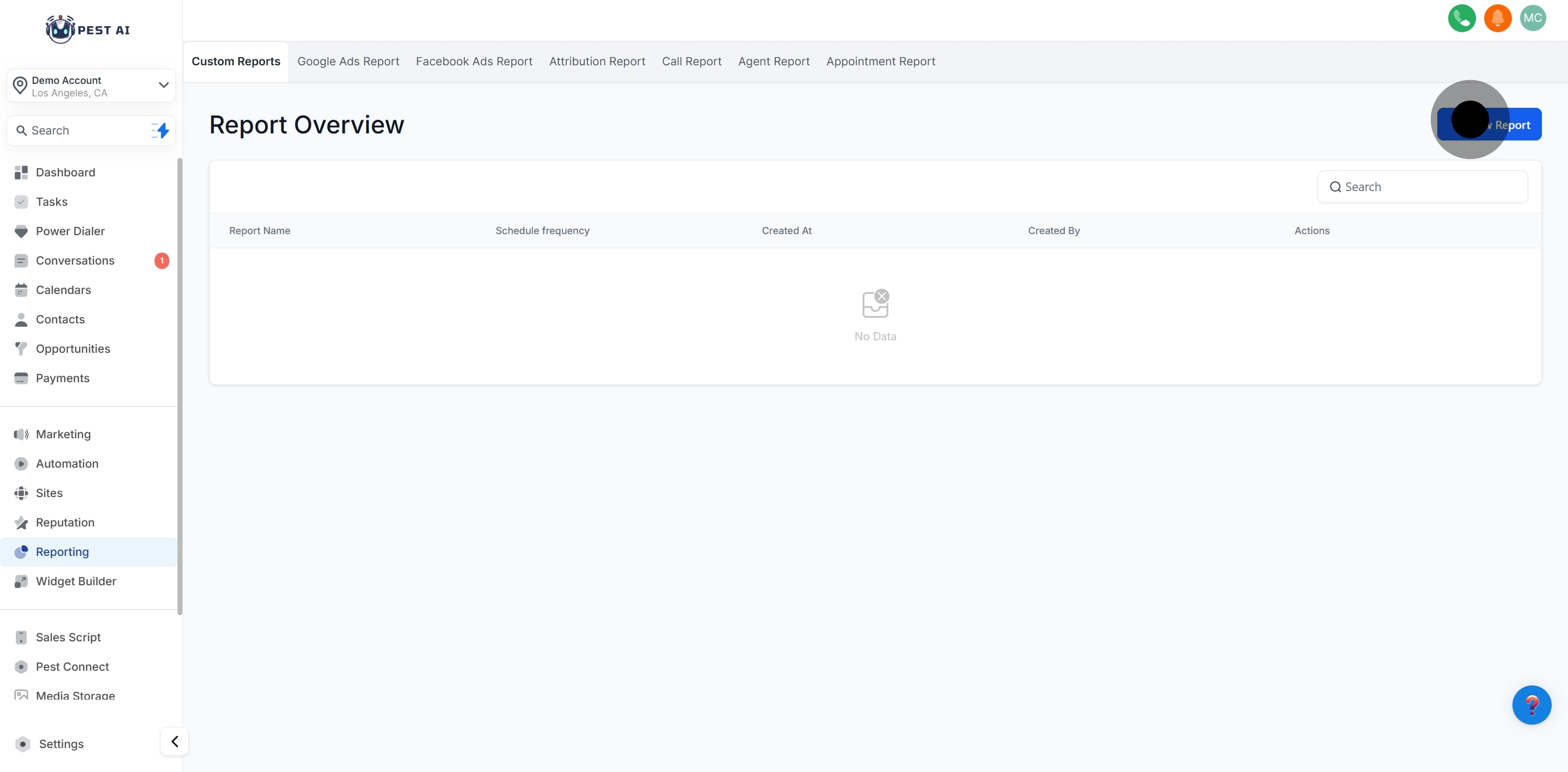Open the Appointment Report tab

tap(880, 62)
